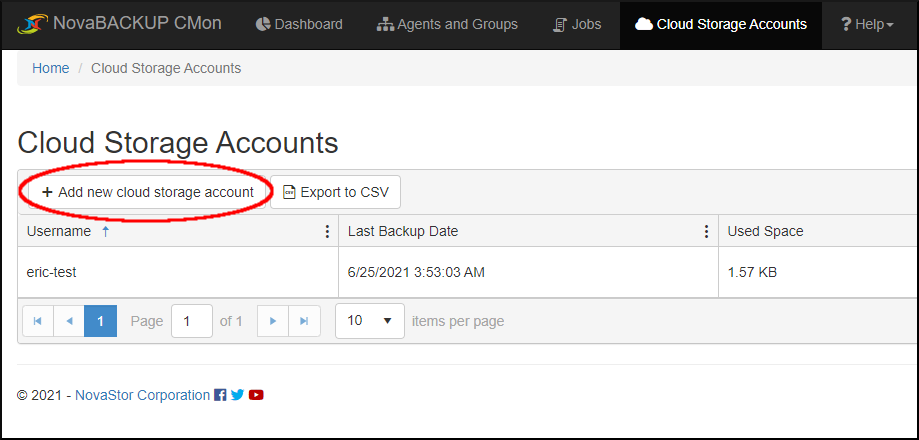Select page 1 in the pager
Screen dimensions: 919x440
[100, 321]
